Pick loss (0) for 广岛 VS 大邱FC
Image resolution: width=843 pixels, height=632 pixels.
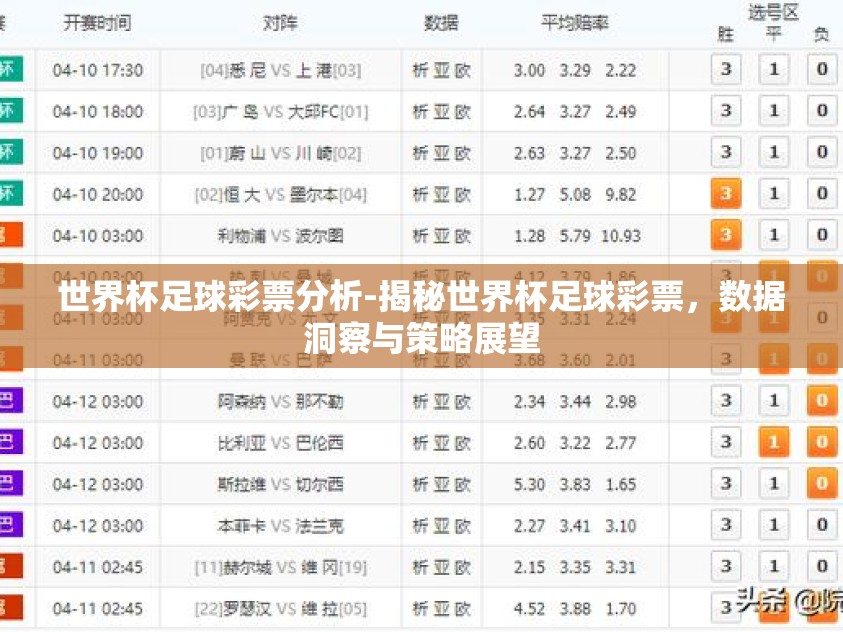click(821, 111)
